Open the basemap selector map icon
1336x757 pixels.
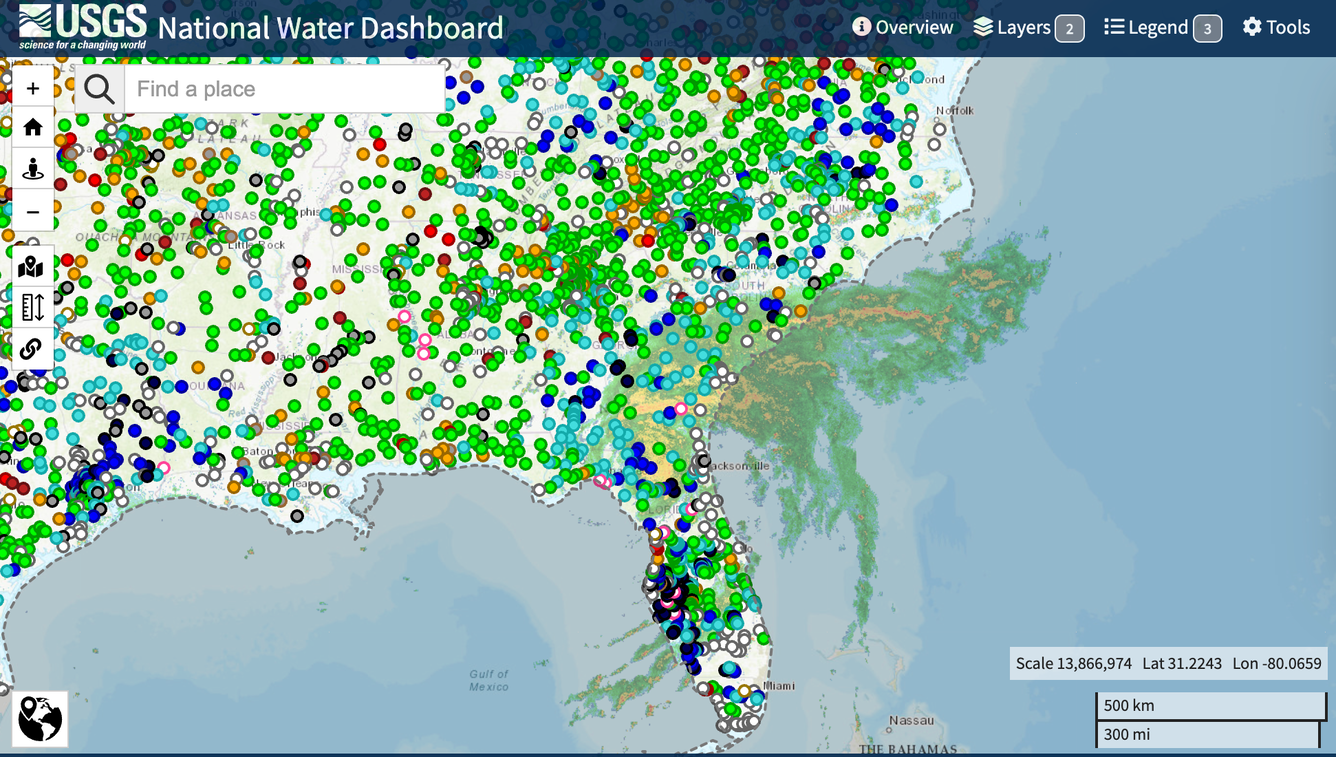(x=33, y=266)
